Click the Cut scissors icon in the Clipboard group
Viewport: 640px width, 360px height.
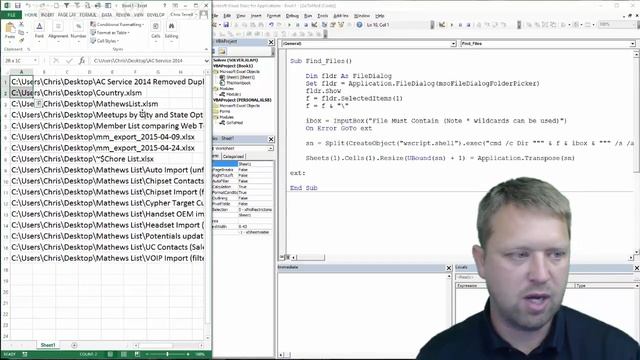[x=22, y=24]
